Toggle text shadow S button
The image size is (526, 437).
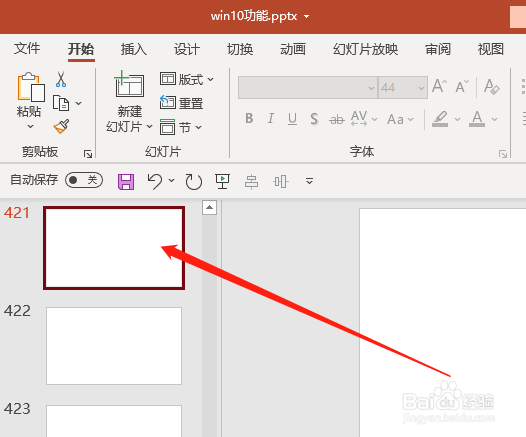tap(314, 119)
